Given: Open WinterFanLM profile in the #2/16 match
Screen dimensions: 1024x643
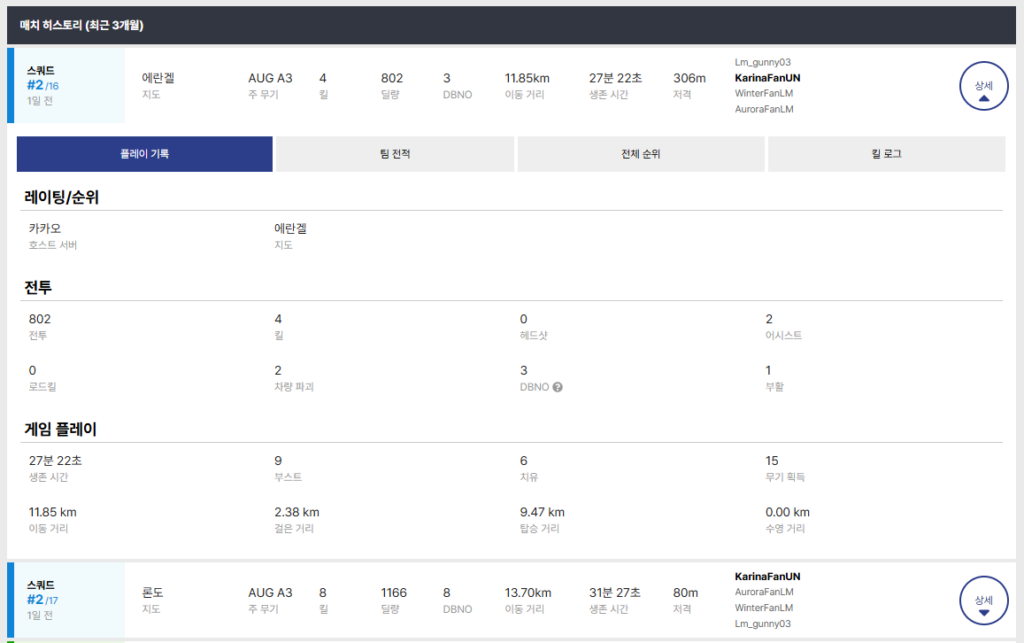Looking at the screenshot, I should pos(764,93).
